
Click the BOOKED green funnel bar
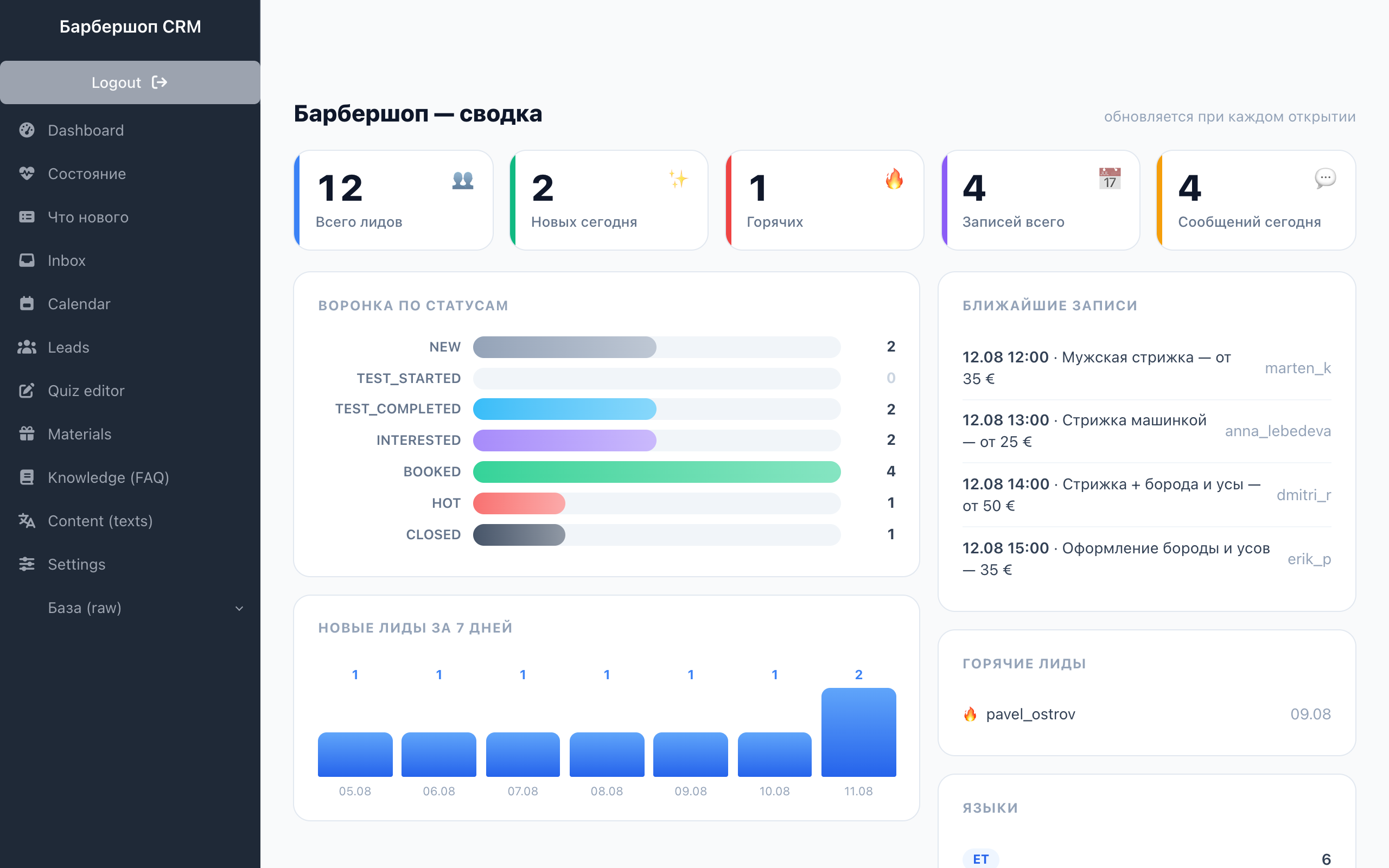(x=657, y=472)
